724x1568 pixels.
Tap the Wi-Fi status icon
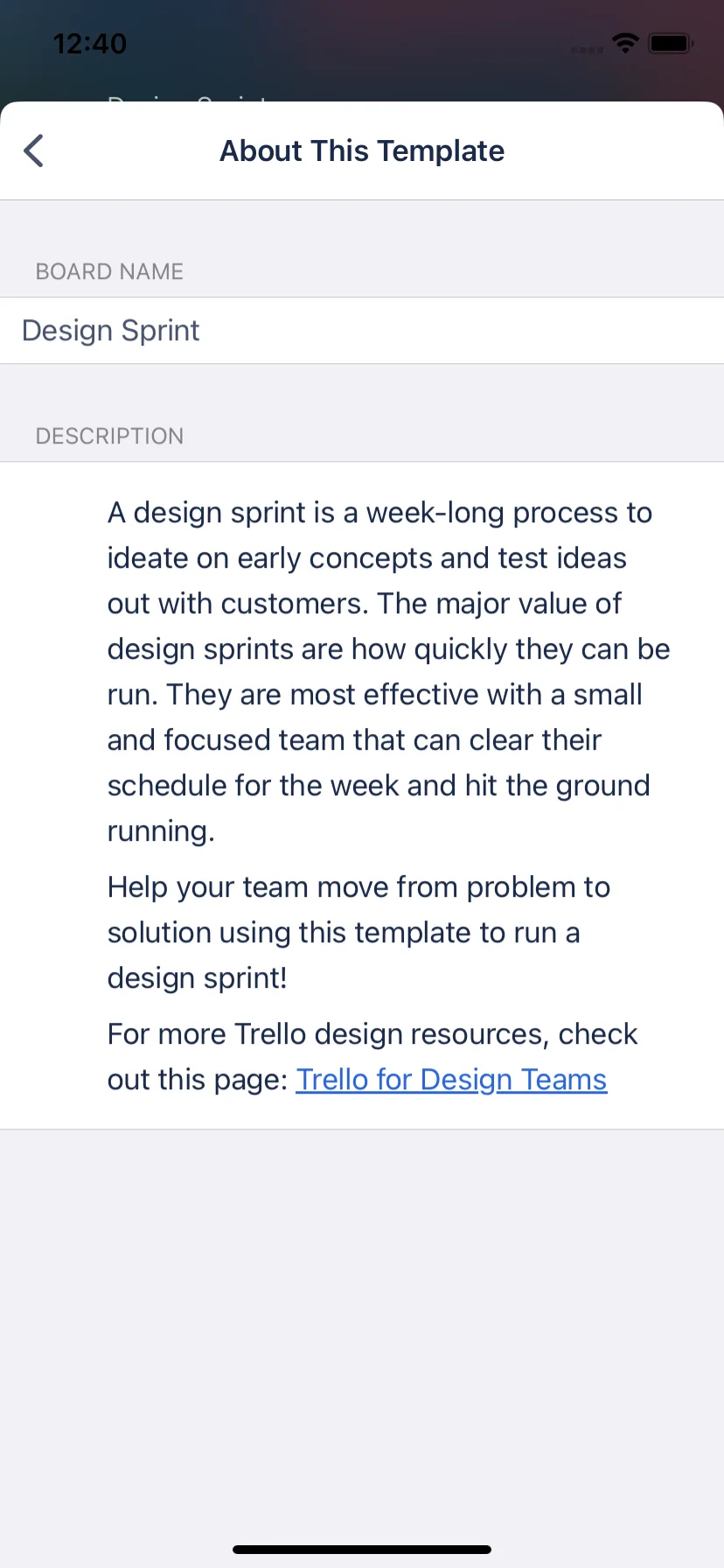(x=625, y=42)
